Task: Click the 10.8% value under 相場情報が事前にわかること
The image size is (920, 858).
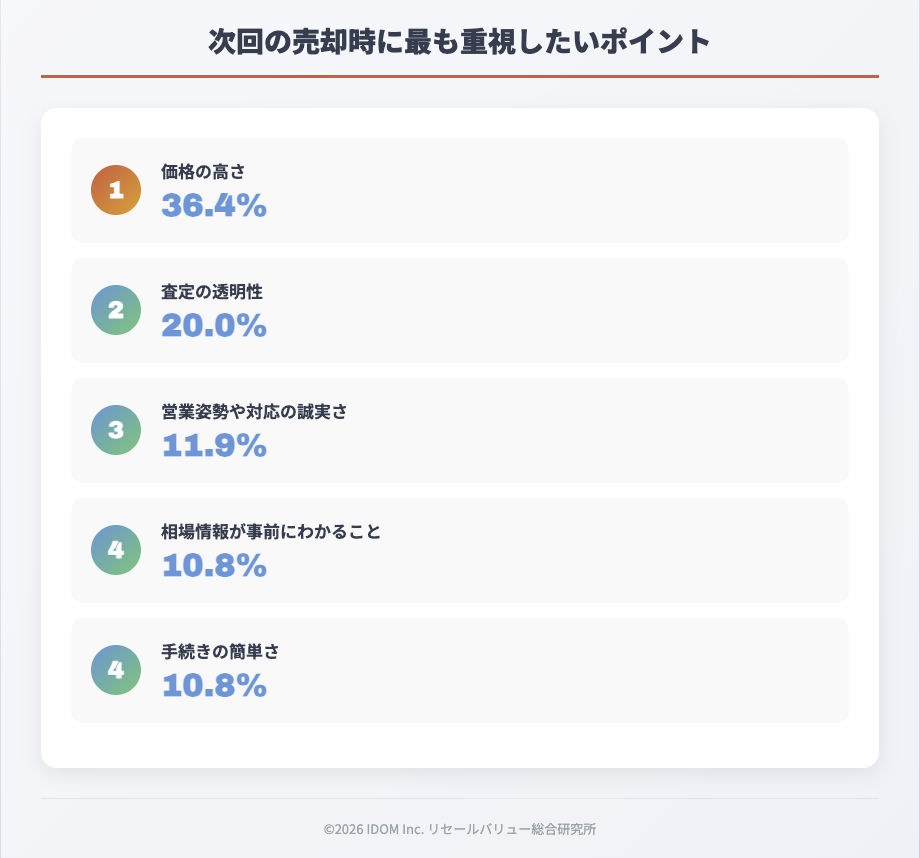Action: pyautogui.click(x=214, y=565)
